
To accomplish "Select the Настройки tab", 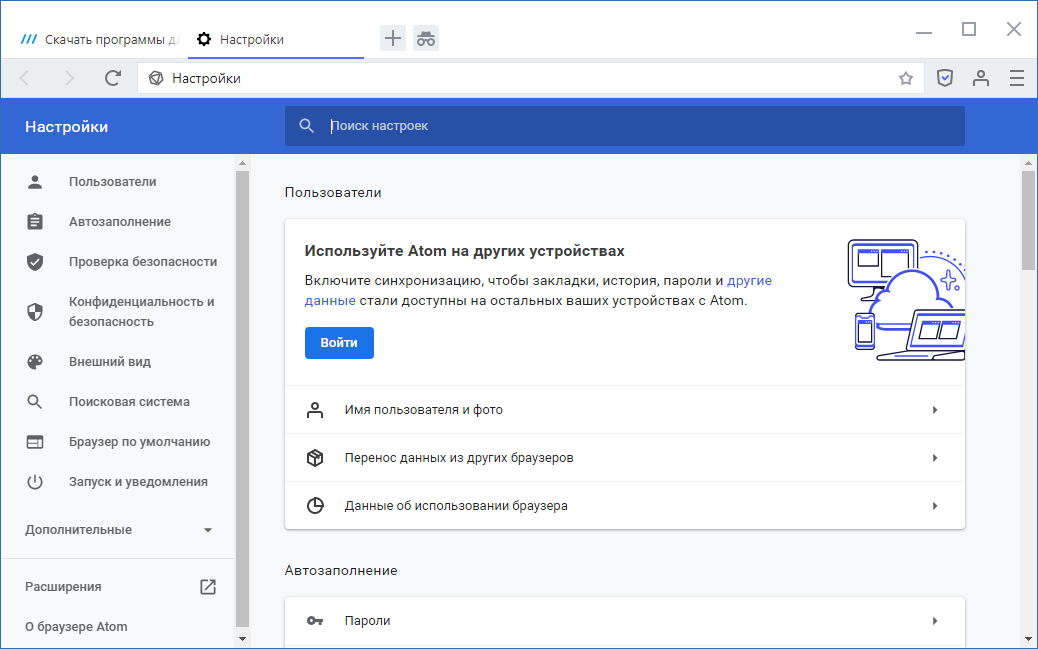I will [276, 39].
